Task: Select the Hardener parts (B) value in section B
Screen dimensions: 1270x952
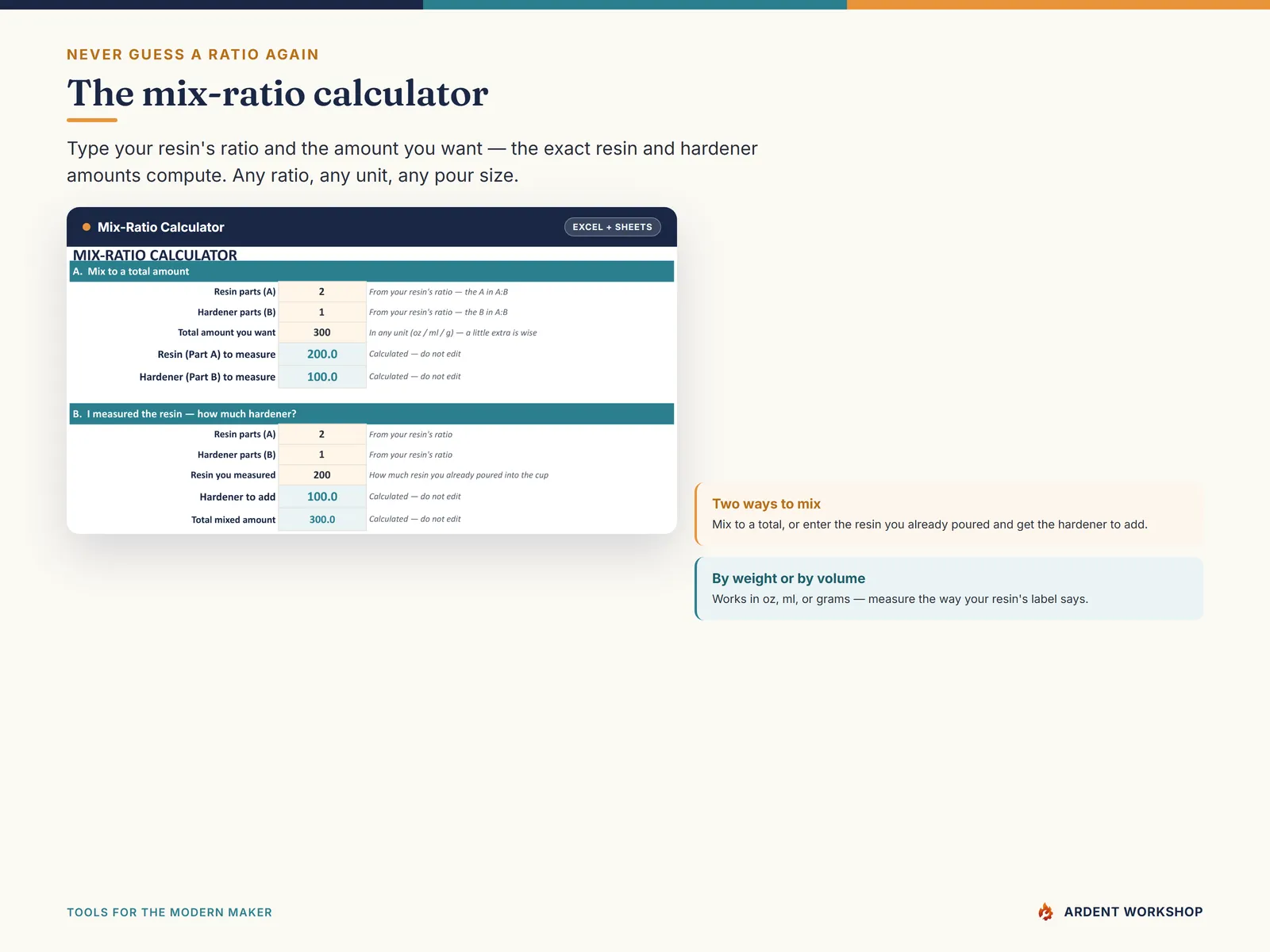Action: pos(321,455)
